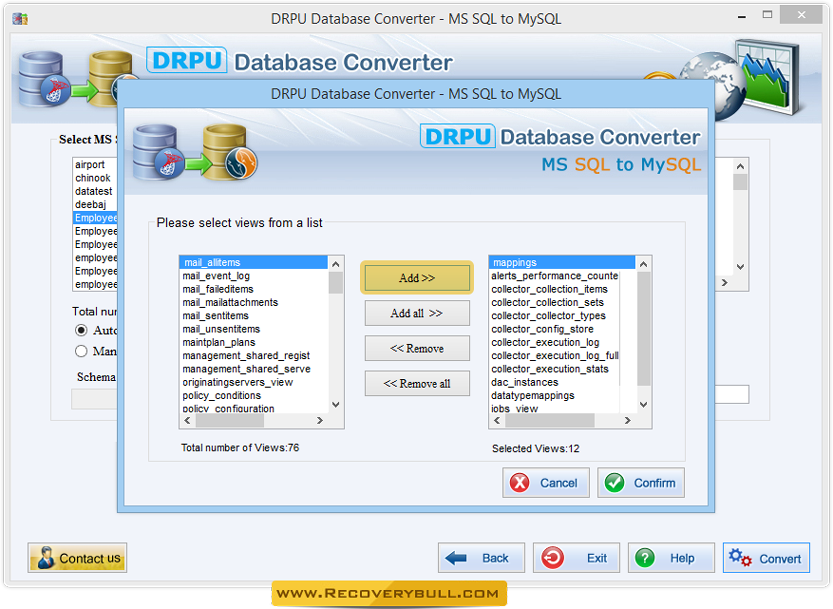Click the Add >> button

[x=416, y=277]
